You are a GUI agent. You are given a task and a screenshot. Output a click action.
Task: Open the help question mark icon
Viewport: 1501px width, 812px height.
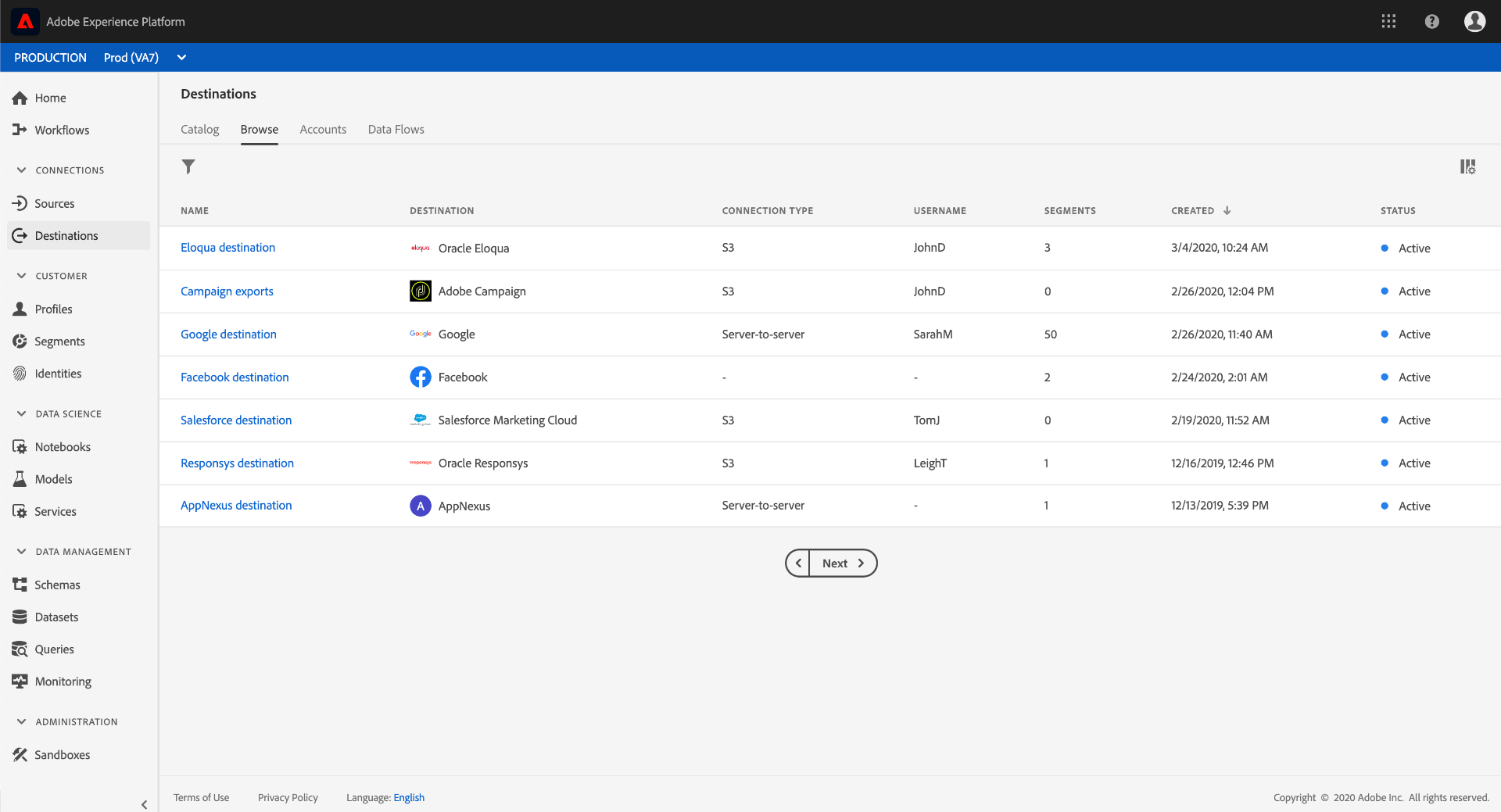(1431, 21)
